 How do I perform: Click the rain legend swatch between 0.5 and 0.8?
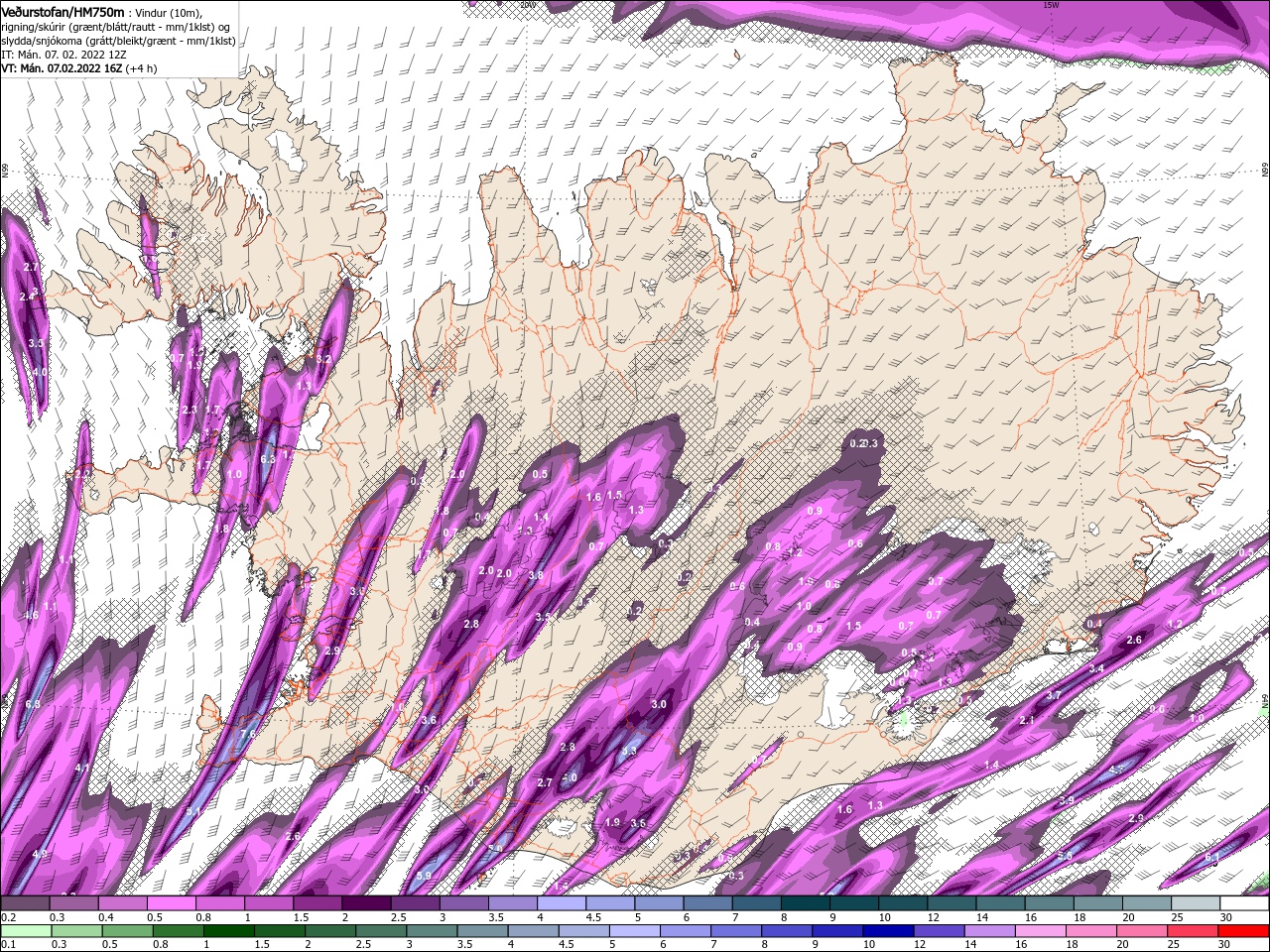click(x=128, y=930)
